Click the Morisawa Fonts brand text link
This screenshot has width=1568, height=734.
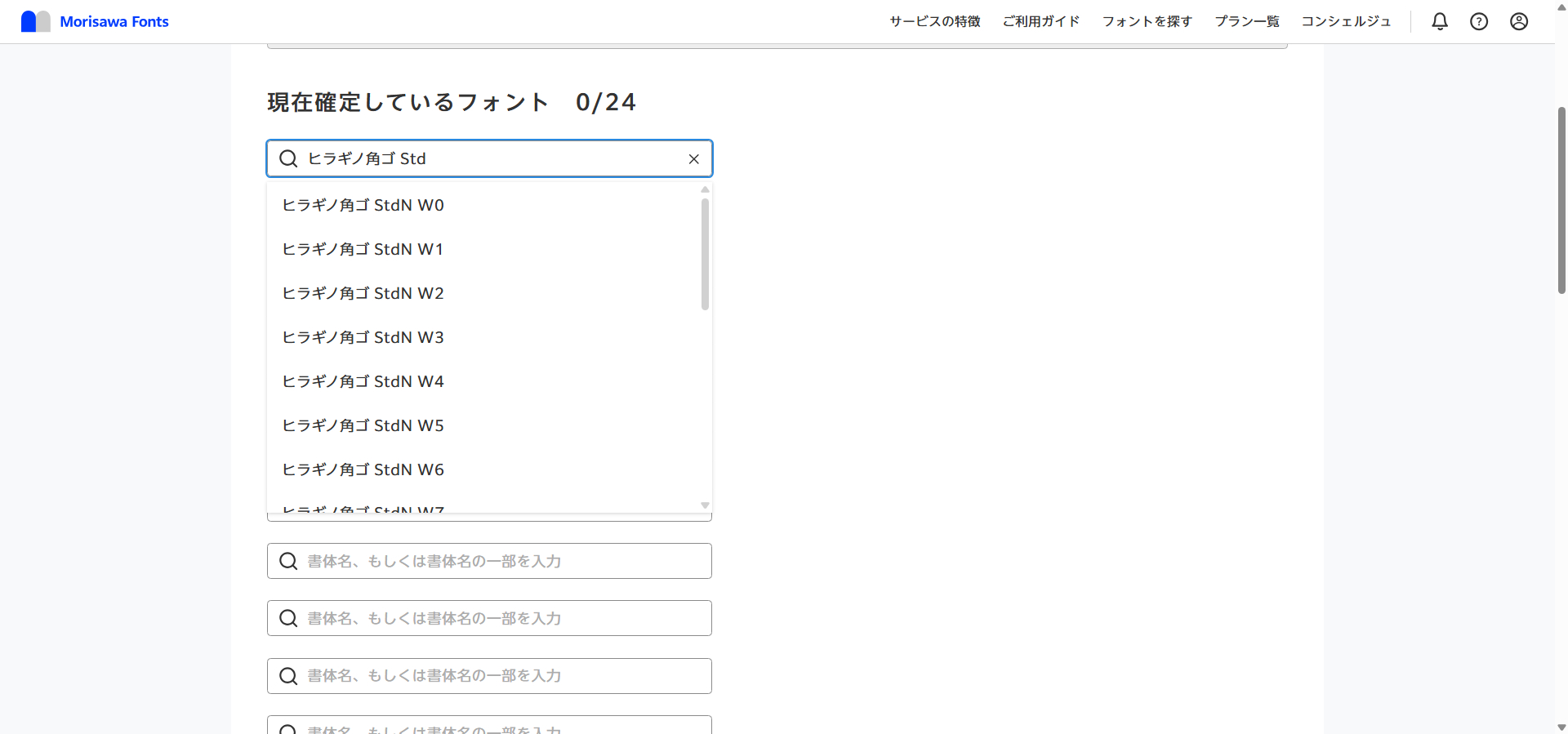pyautogui.click(x=114, y=22)
